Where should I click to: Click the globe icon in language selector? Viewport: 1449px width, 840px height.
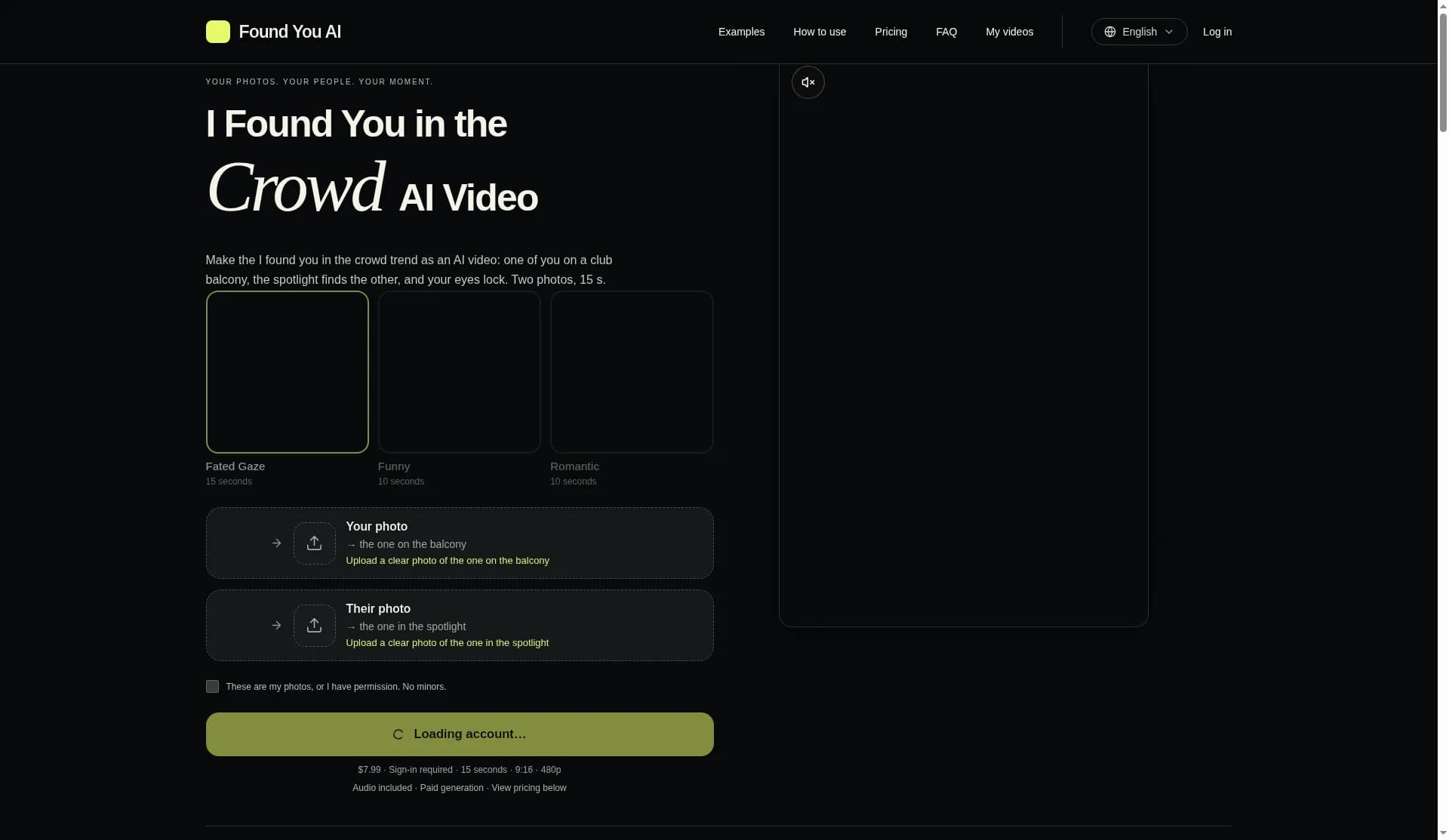(x=1109, y=32)
